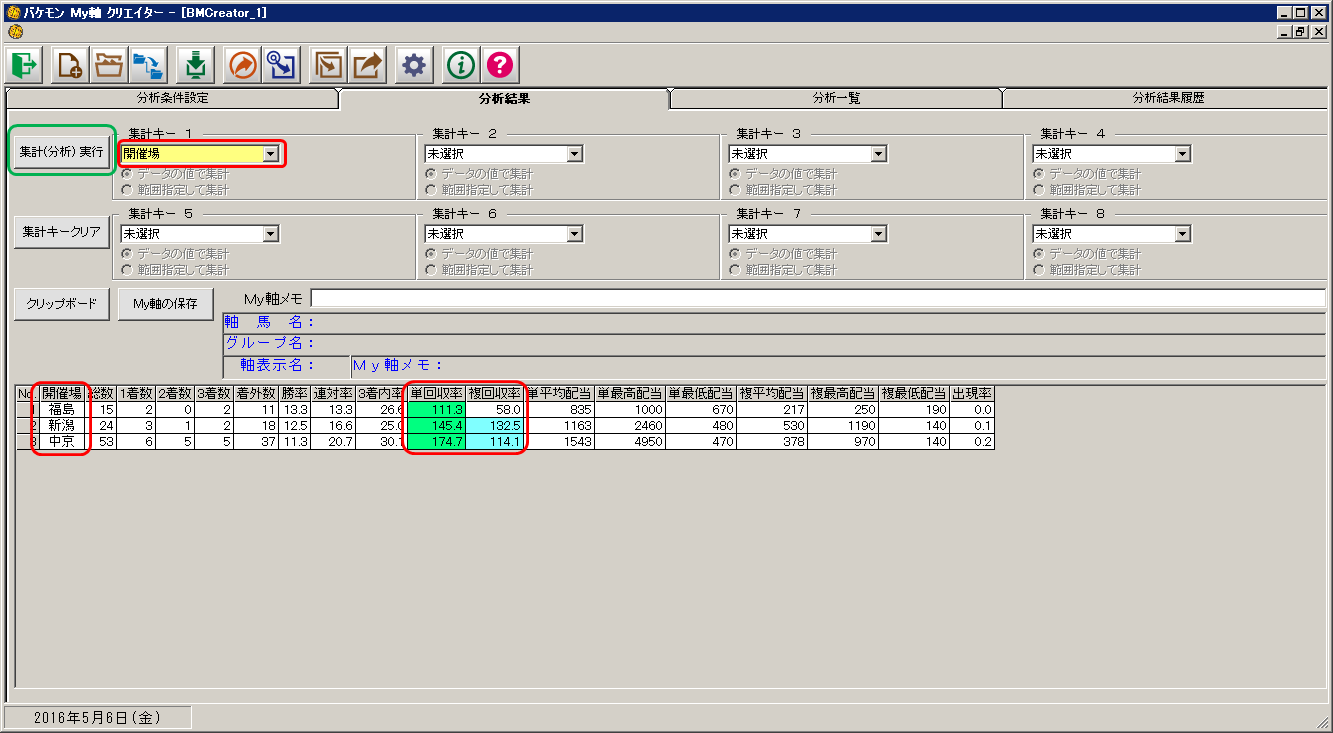Click the green 174.7 単回収率 cell
The image size is (1333, 733).
tap(435, 441)
